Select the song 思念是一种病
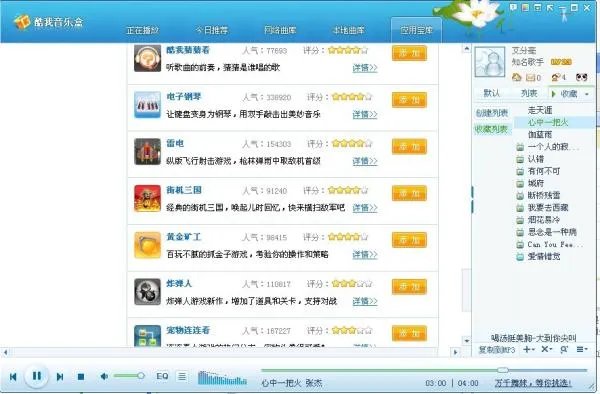The width and height of the screenshot is (600, 394). [552, 232]
